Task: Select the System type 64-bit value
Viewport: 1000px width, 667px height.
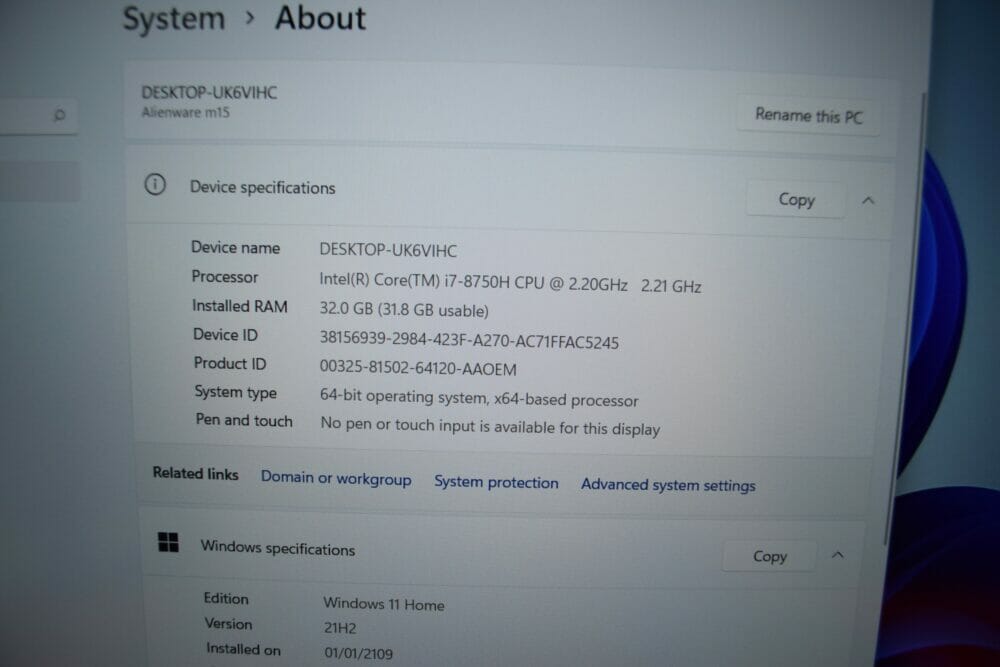Action: click(479, 398)
